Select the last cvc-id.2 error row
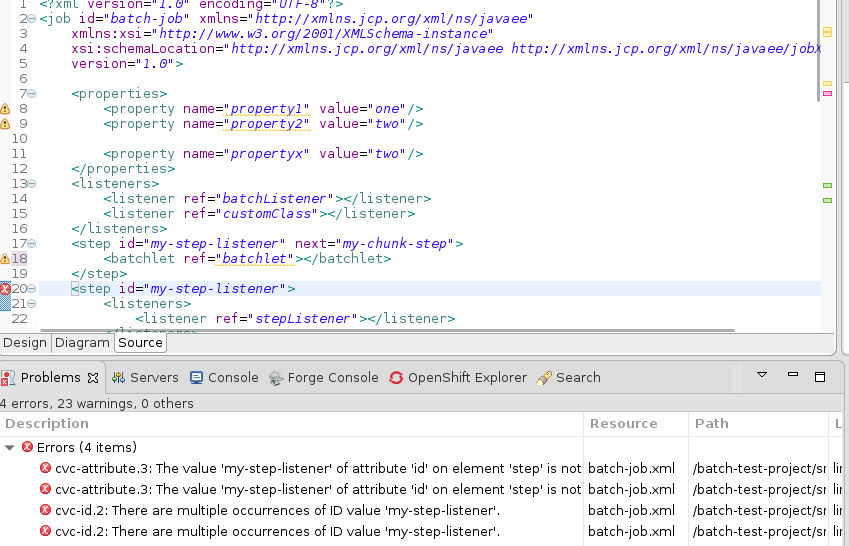 pyautogui.click(x=422, y=532)
